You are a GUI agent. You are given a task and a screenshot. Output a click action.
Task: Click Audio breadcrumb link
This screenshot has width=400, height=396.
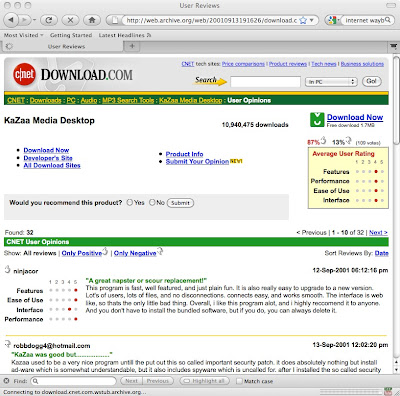click(x=89, y=100)
